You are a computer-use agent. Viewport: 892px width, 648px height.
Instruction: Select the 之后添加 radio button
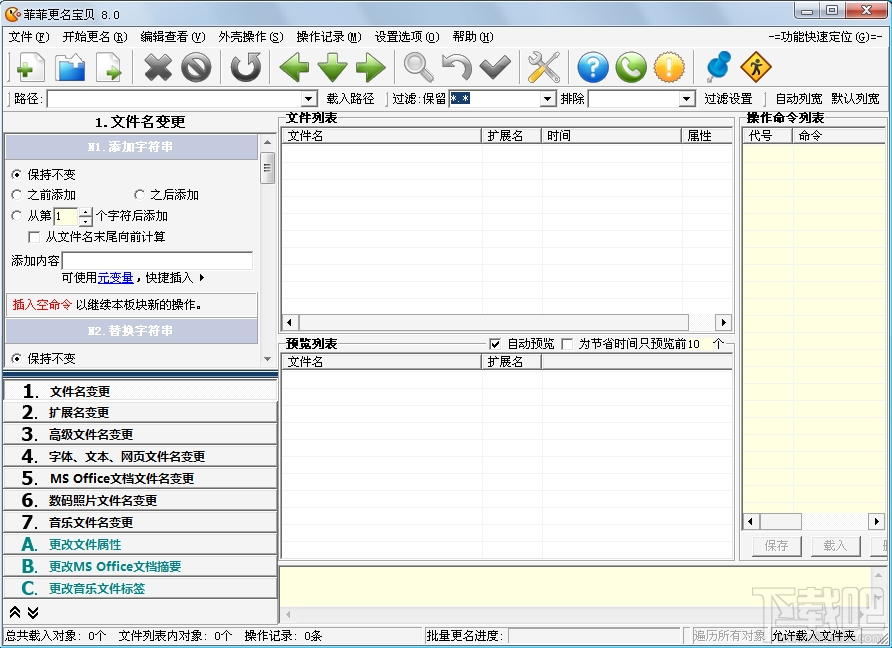tap(139, 195)
